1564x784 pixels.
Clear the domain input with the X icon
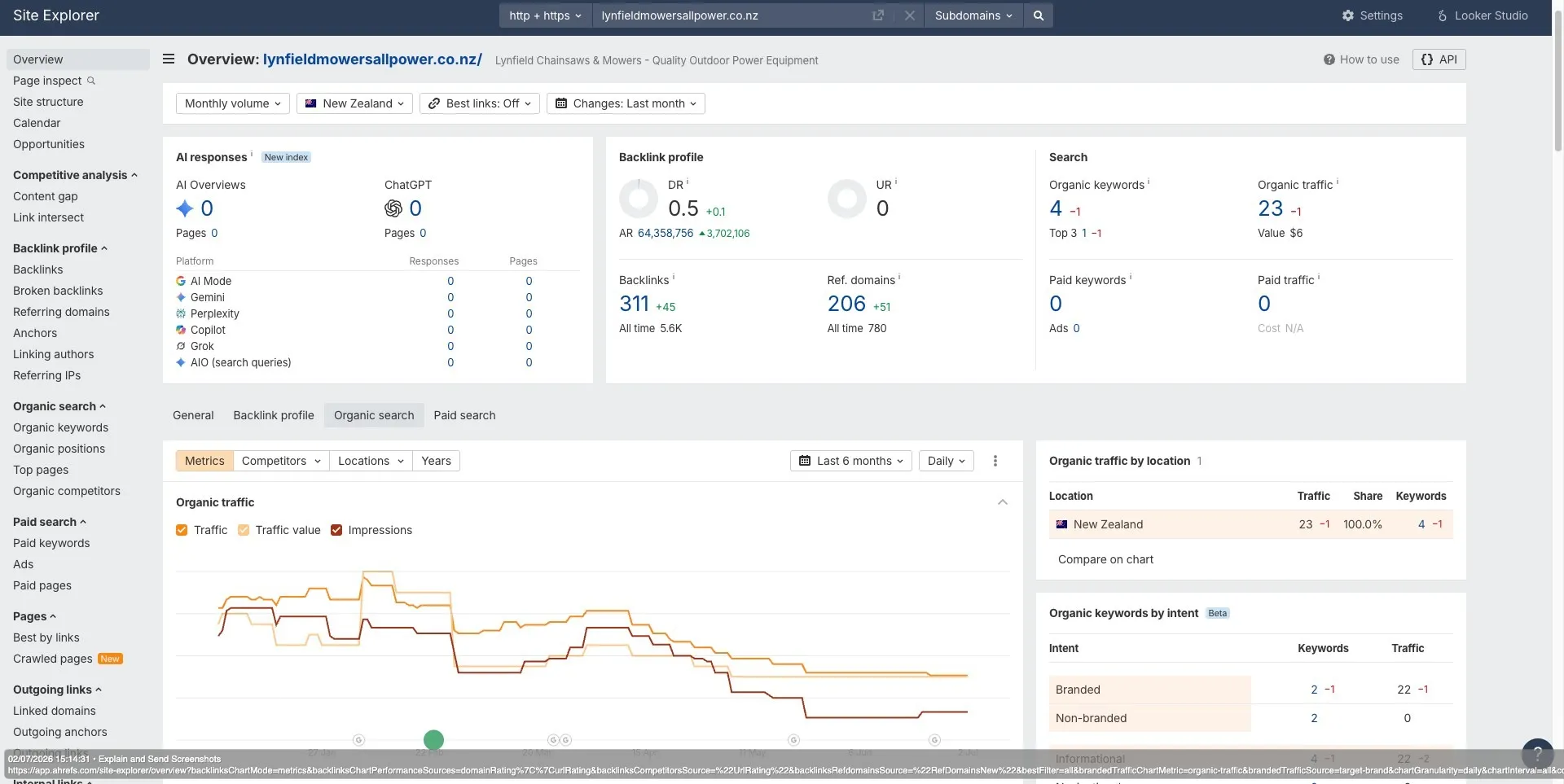[910, 15]
